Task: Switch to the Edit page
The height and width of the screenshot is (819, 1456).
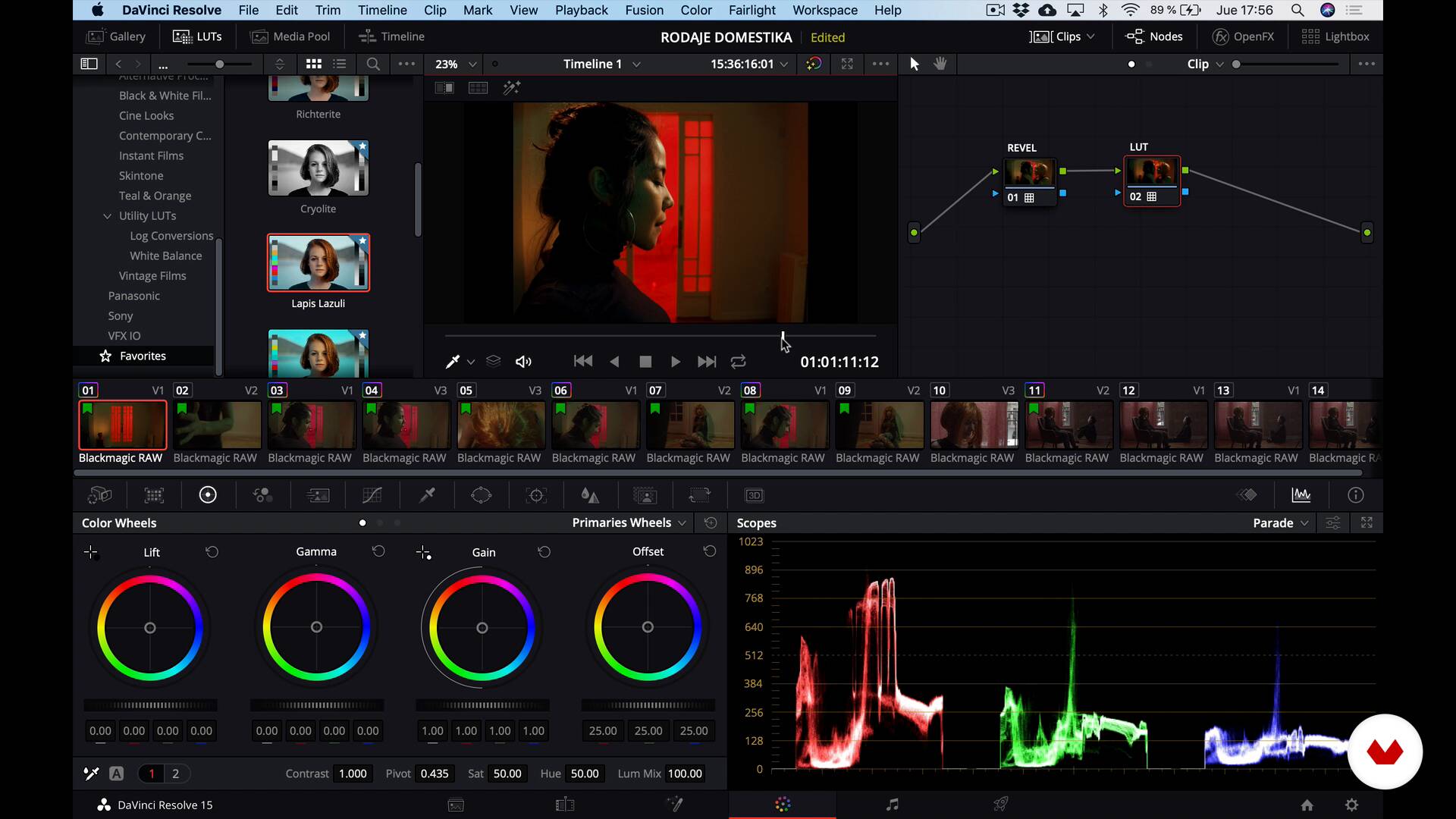Action: [x=565, y=805]
